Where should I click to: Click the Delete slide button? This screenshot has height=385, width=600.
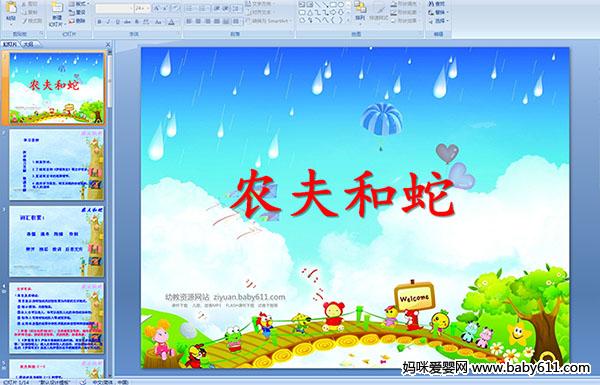[x=78, y=21]
